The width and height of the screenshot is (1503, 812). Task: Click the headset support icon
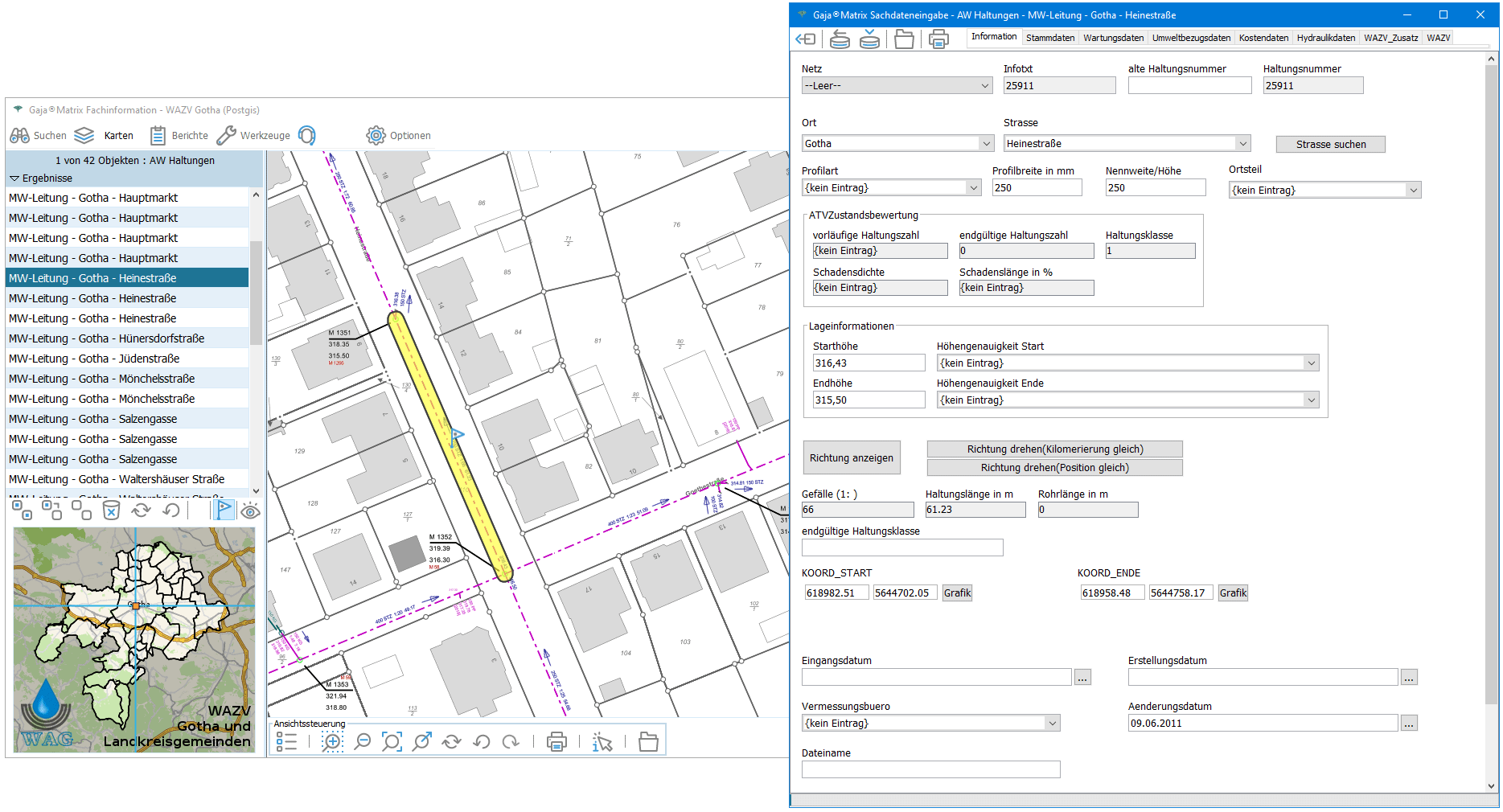(x=307, y=136)
